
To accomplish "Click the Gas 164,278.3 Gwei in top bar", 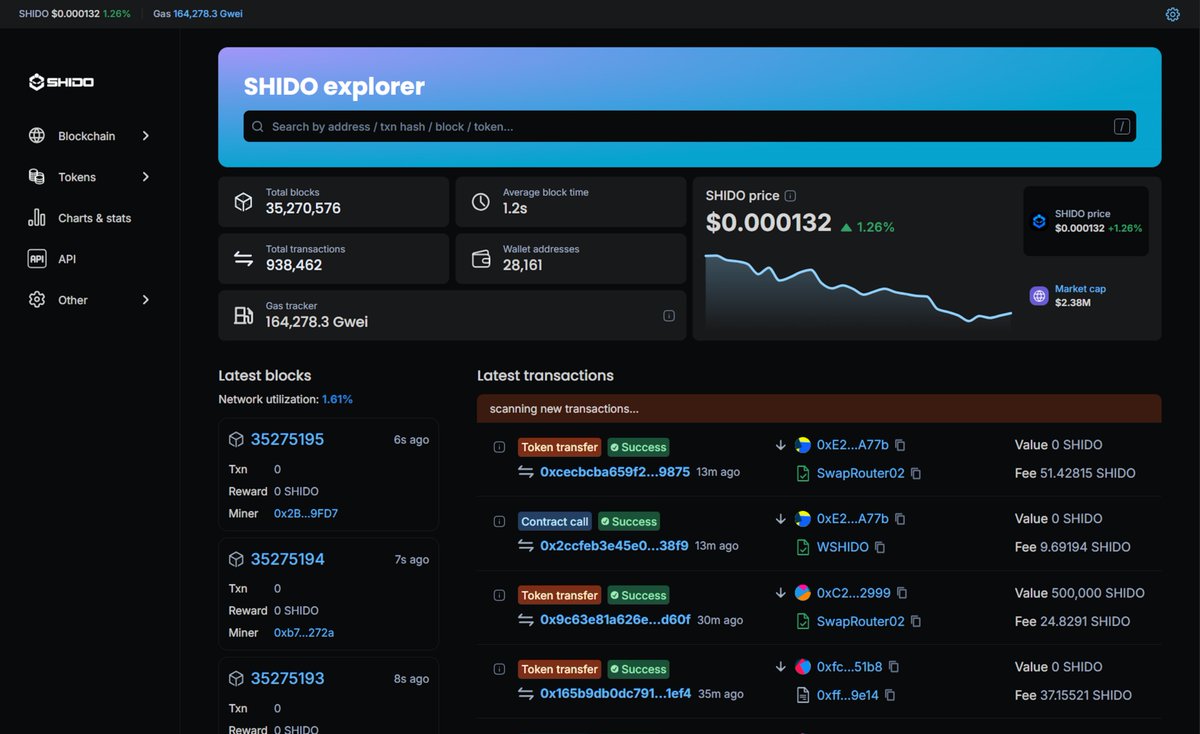I will pos(198,14).
